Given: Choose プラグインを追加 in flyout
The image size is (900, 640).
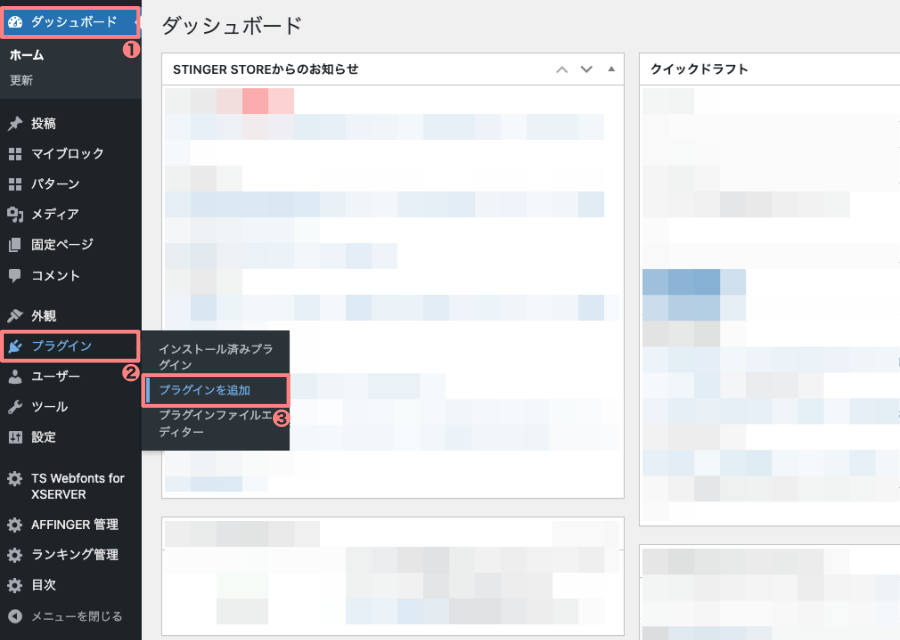Looking at the screenshot, I should (x=216, y=390).
